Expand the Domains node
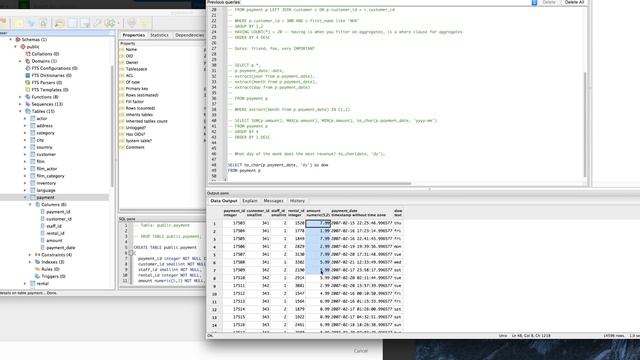Screen dimensions: 640x360 point(20,61)
